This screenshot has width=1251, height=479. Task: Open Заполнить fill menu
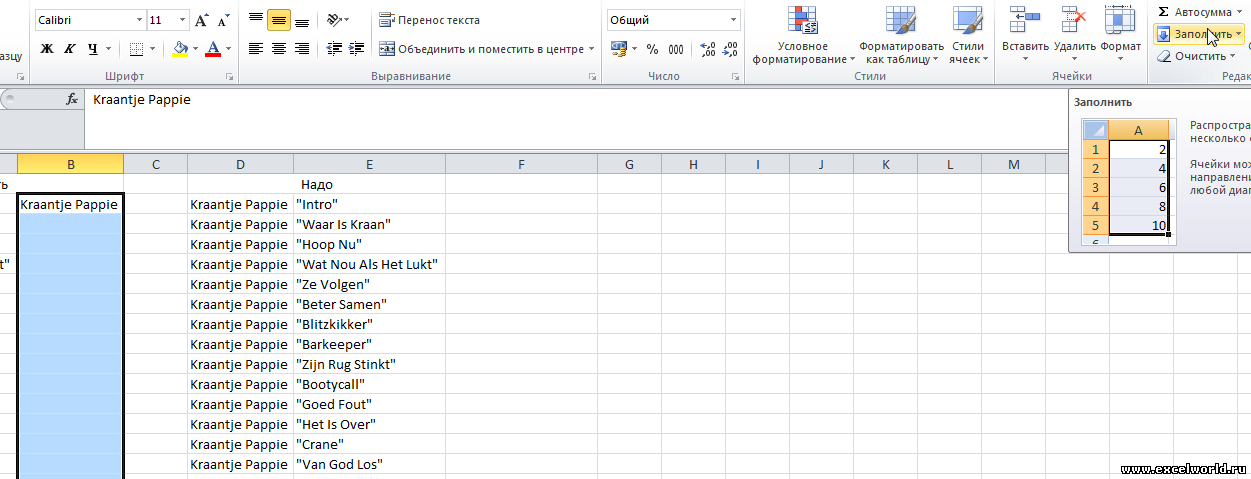click(1199, 33)
